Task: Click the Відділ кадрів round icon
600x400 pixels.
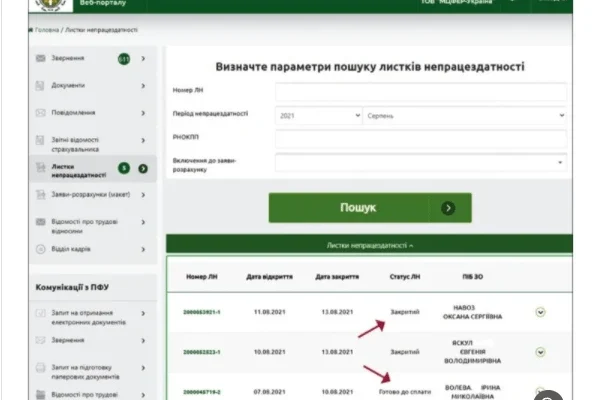Action: 40,249
